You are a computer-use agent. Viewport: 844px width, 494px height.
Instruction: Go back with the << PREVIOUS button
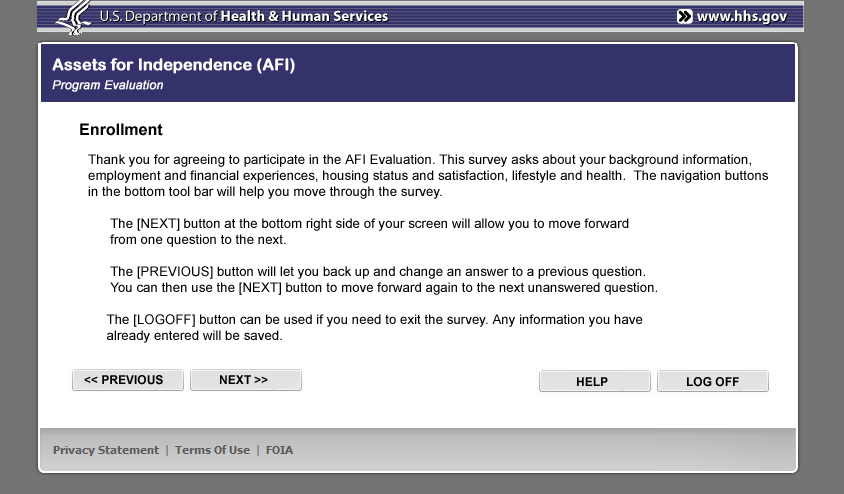click(127, 380)
